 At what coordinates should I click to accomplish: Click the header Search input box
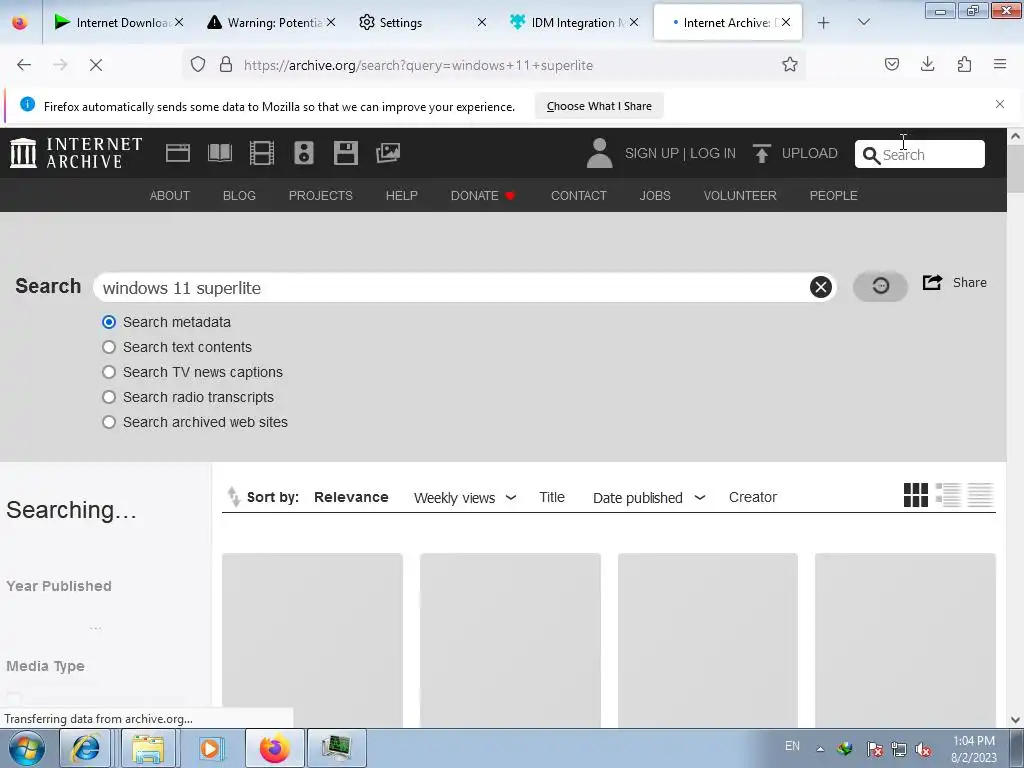[920, 154]
